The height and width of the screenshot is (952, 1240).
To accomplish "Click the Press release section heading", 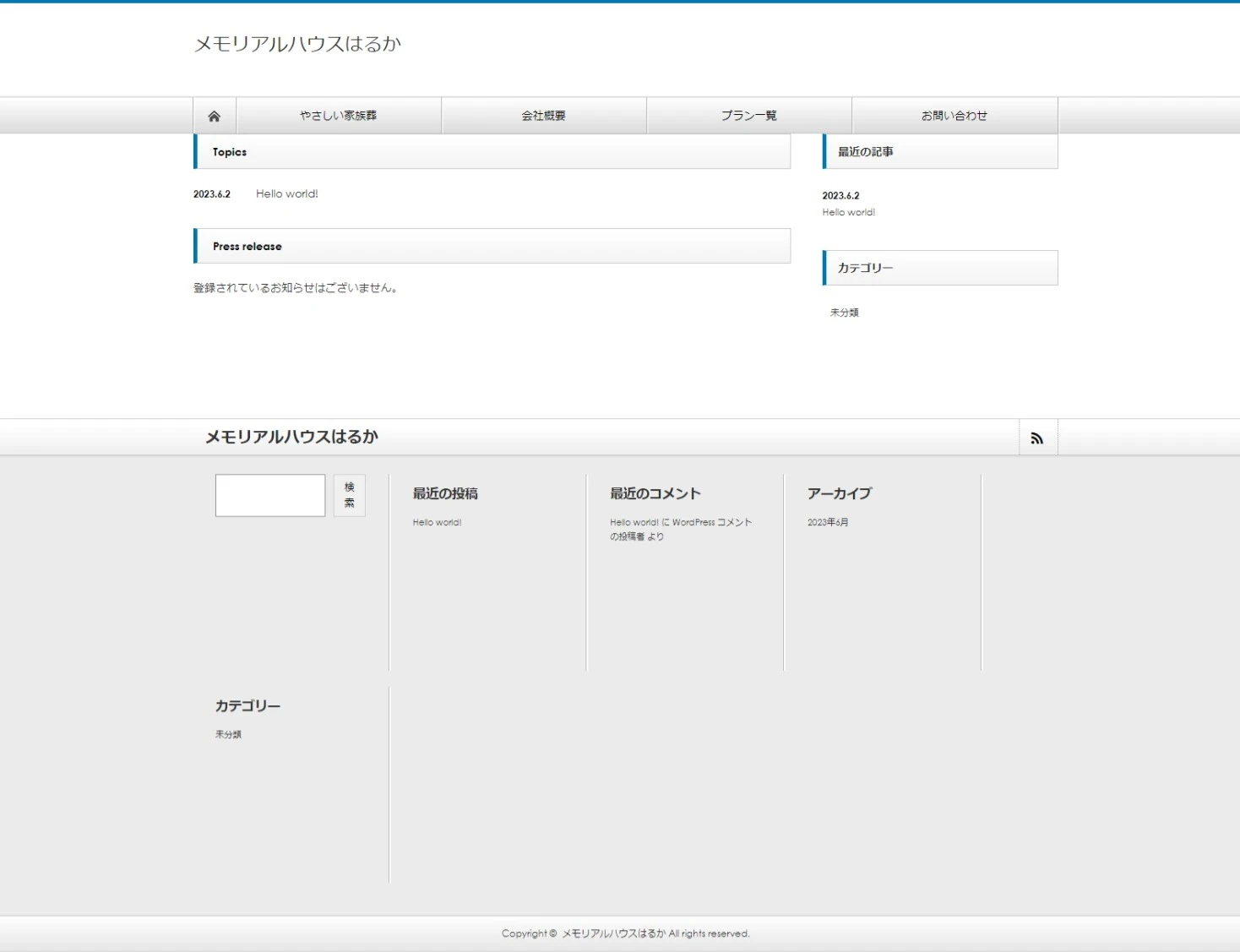I will pos(247,247).
